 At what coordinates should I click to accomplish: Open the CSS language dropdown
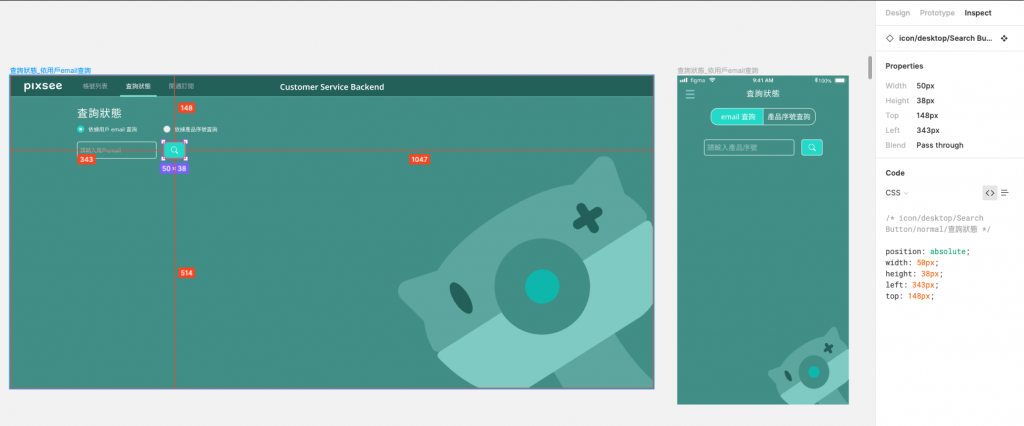(x=897, y=193)
